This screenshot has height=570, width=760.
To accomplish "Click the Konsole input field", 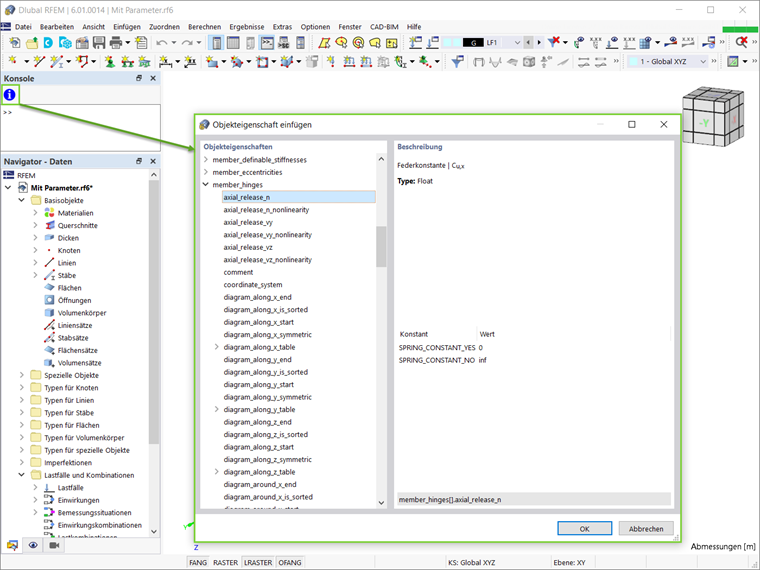I will 80,127.
